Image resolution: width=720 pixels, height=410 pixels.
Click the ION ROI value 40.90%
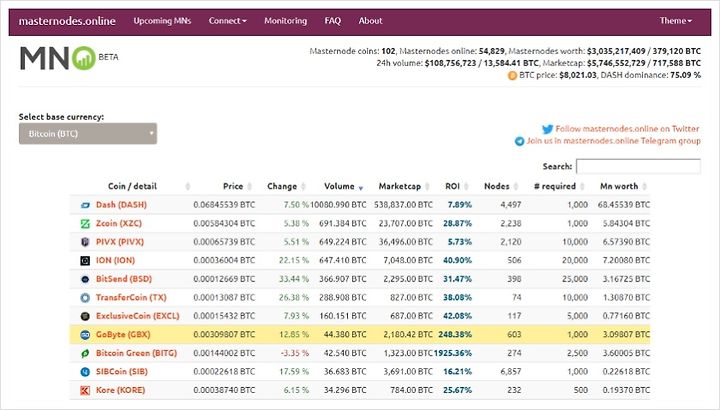(x=457, y=260)
